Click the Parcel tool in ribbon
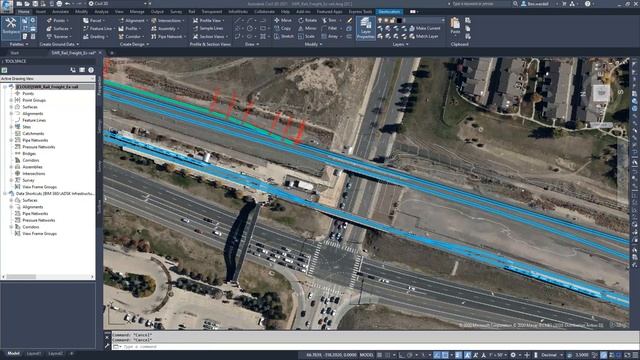This screenshot has height=360, width=640. click(93, 20)
